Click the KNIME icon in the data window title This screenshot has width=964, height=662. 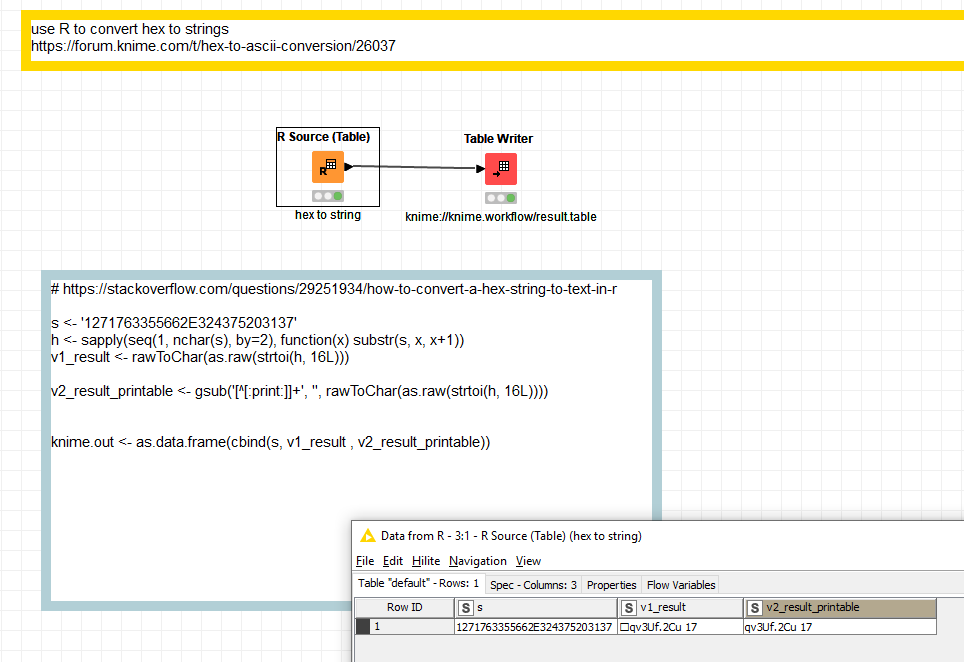pos(367,536)
